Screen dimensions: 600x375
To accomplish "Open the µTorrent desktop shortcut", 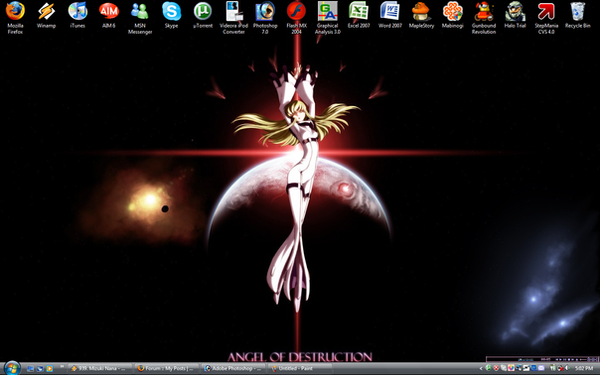I will pyautogui.click(x=203, y=15).
